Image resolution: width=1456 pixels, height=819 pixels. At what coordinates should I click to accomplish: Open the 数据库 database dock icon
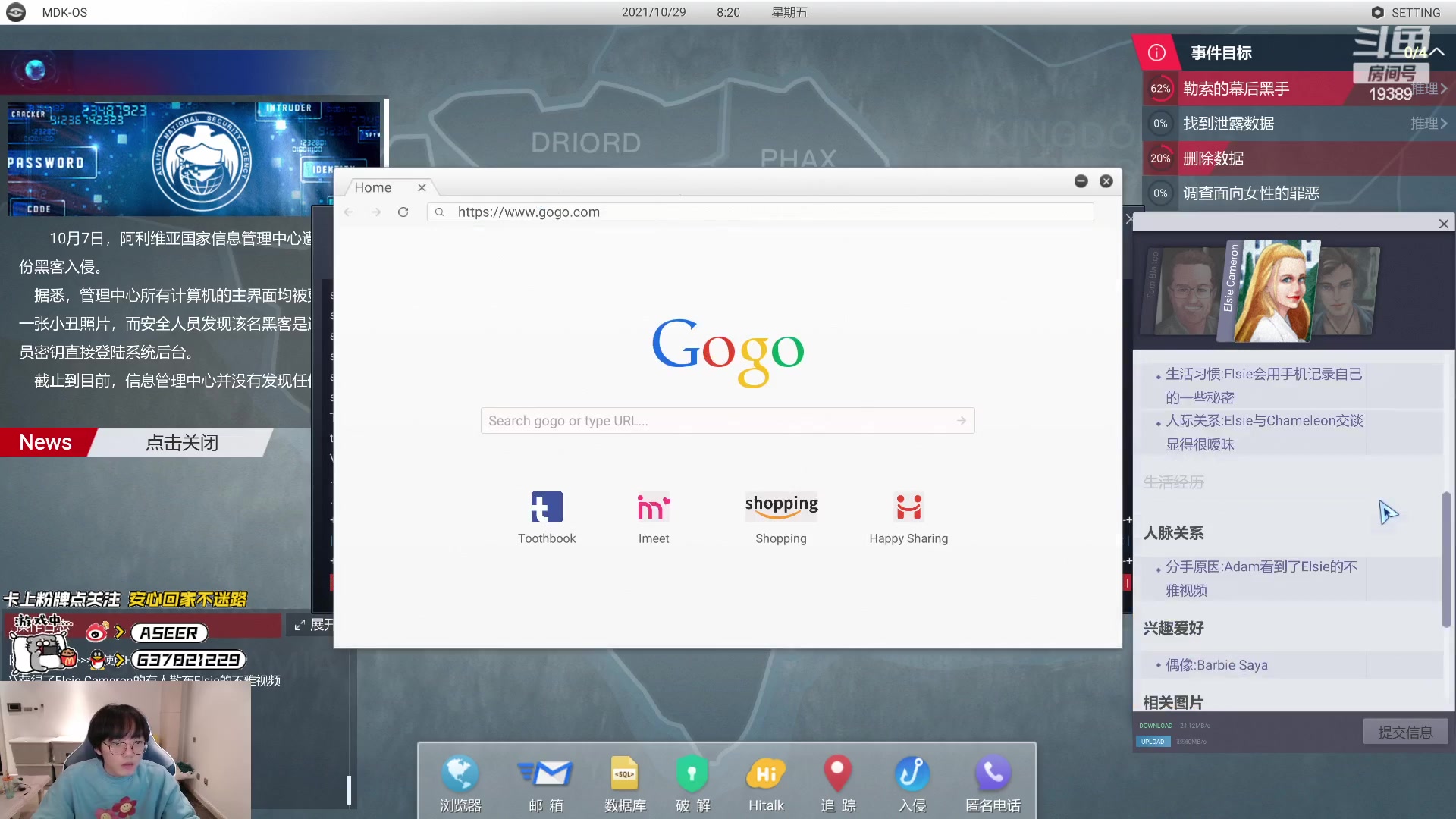[x=624, y=775]
